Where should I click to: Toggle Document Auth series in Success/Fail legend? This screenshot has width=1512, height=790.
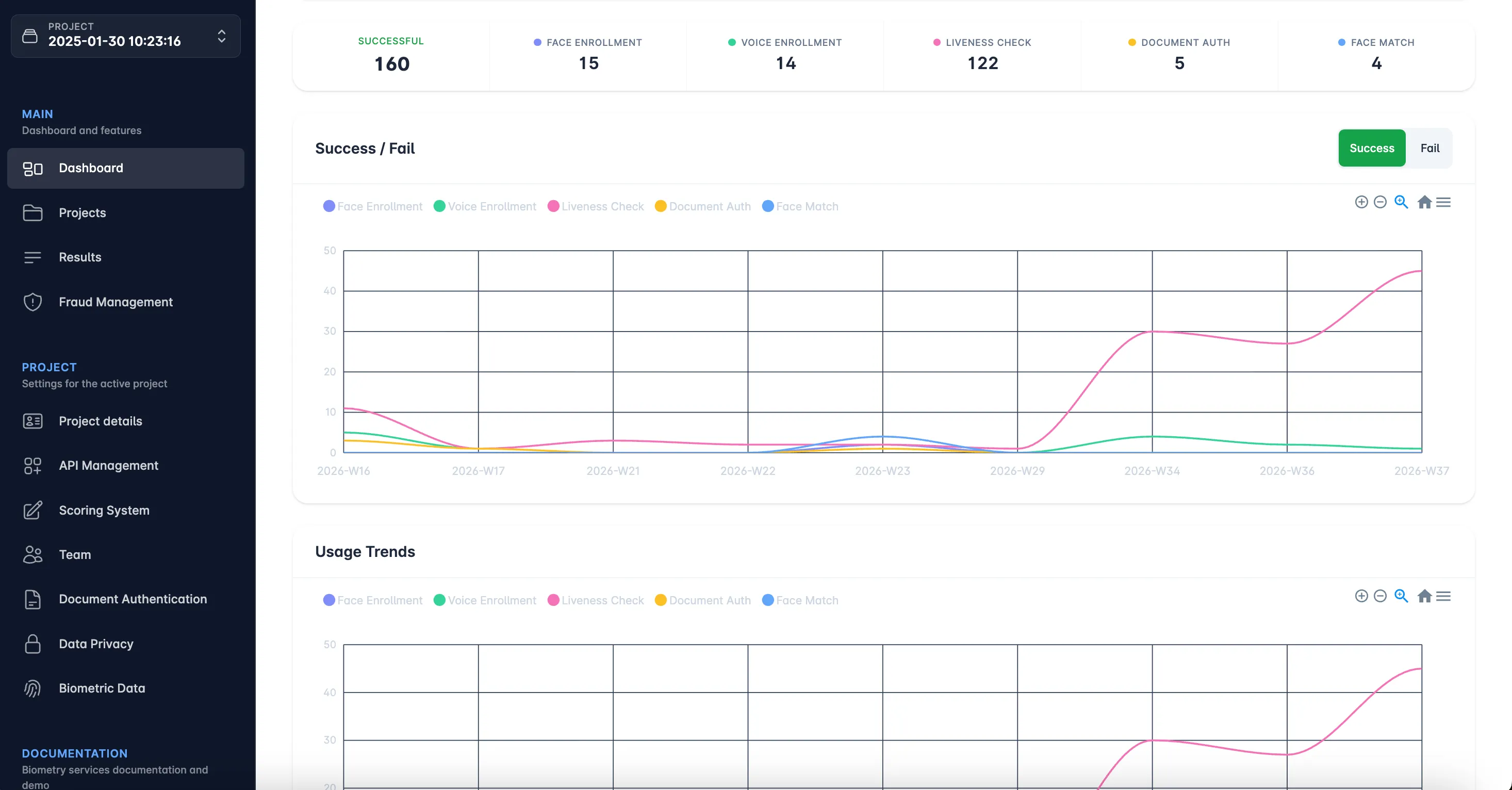[x=702, y=207]
